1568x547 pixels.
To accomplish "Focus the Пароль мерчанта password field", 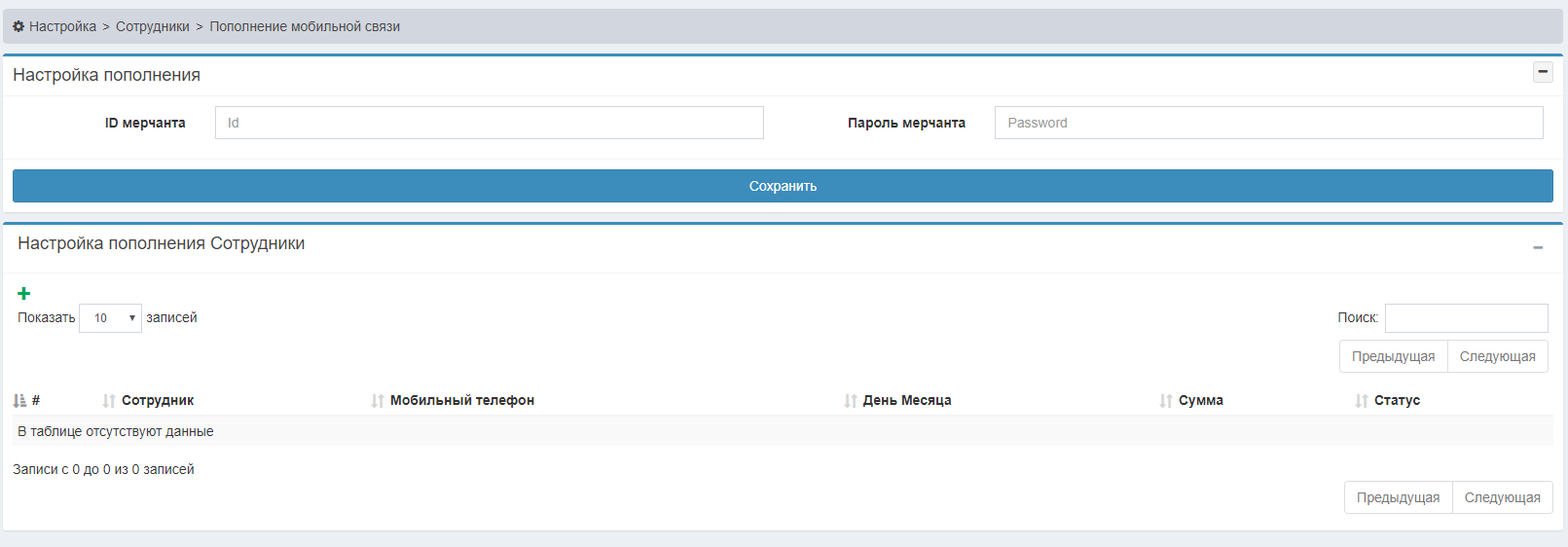I will (x=1268, y=123).
